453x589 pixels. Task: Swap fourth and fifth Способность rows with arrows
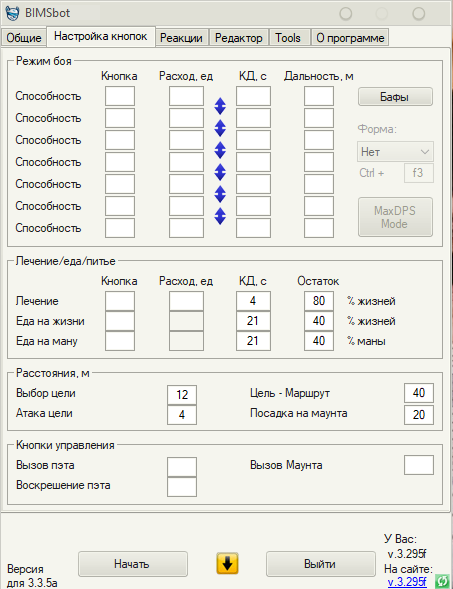pos(220,172)
